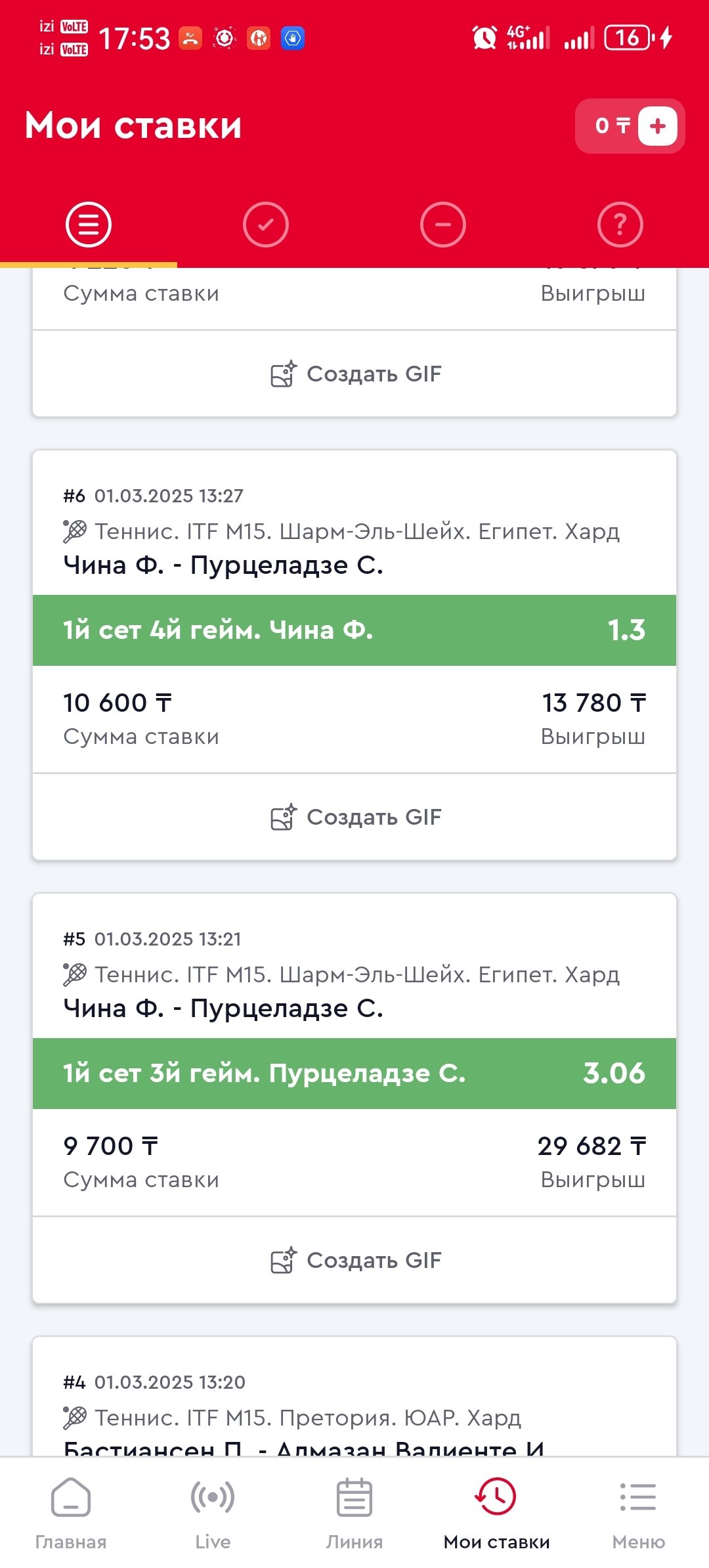The image size is (709, 1568).
Task: Open bet #5 match title
Action: [223, 1009]
